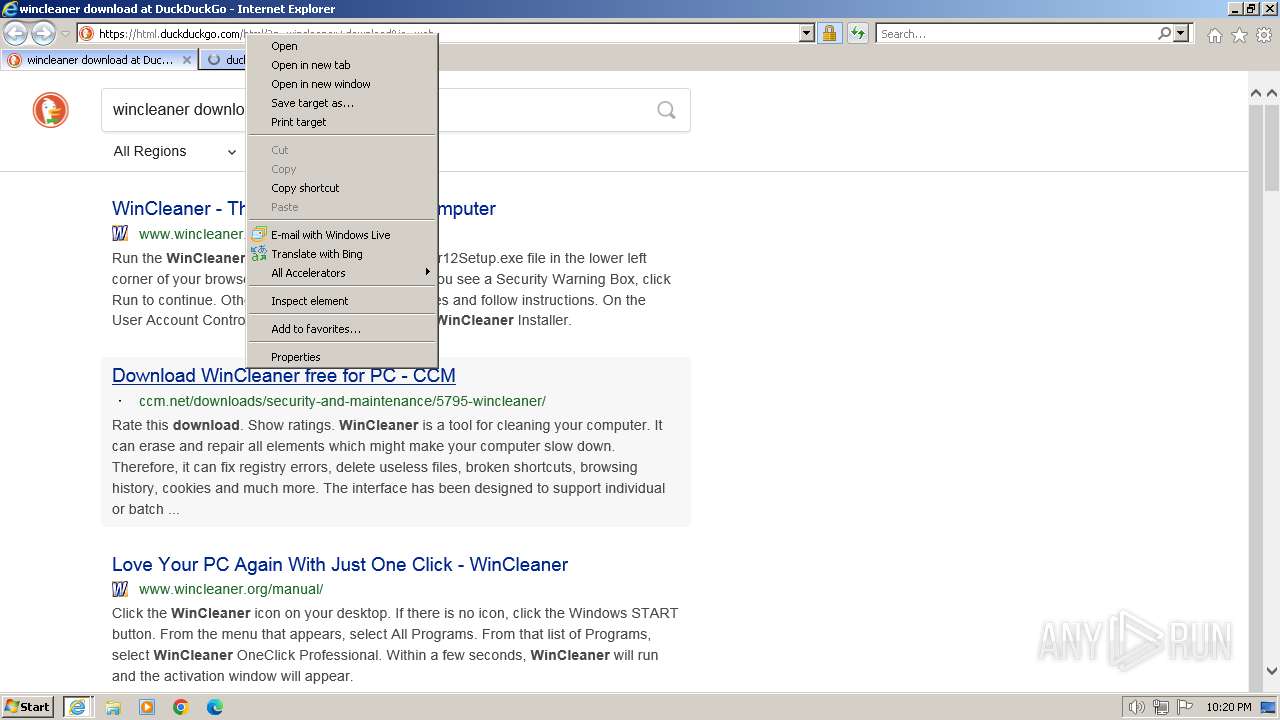Open the All Regions dropdown
This screenshot has height=720, width=1280.
[175, 151]
